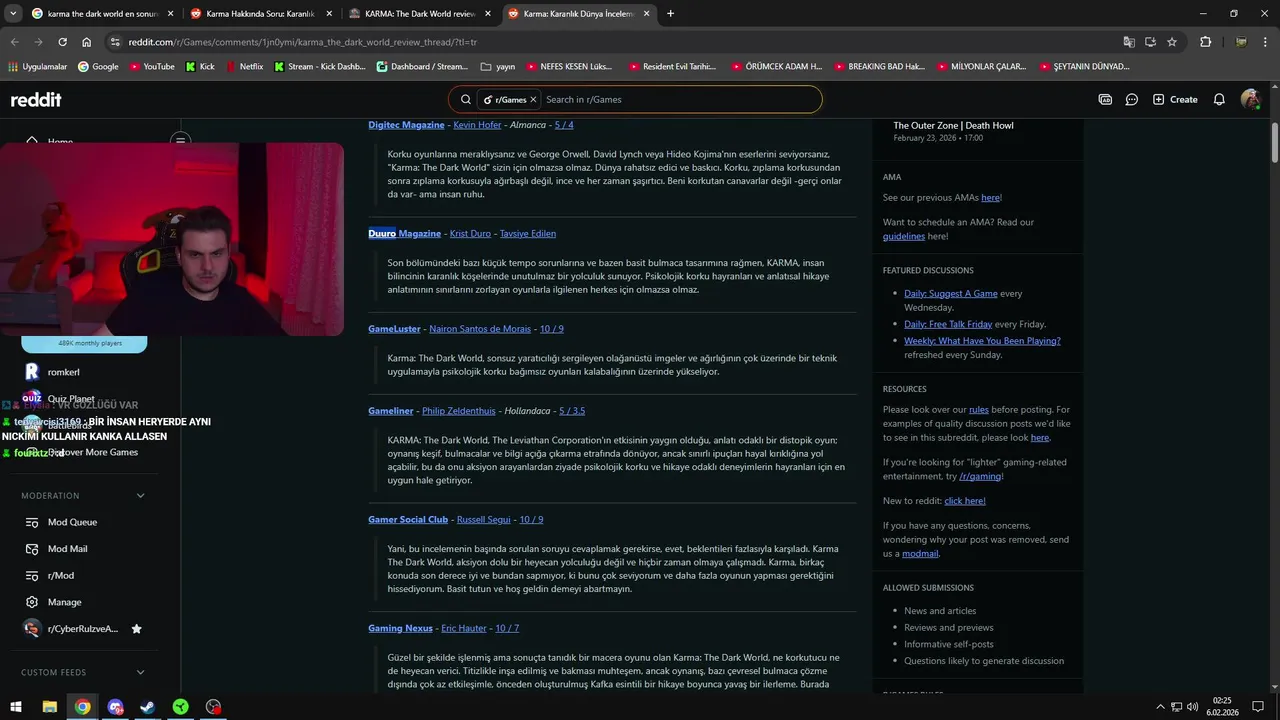The height and width of the screenshot is (720, 1280).
Task: Open the r/gaming link
Action: pyautogui.click(x=980, y=477)
